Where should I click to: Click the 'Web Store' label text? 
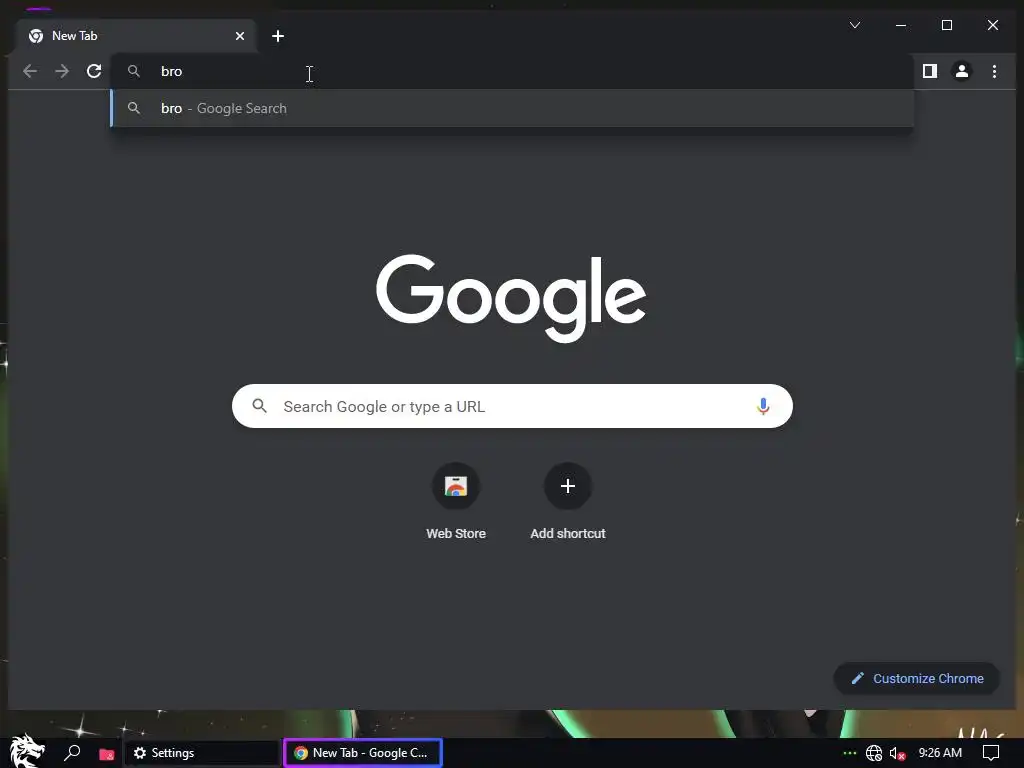click(x=456, y=534)
